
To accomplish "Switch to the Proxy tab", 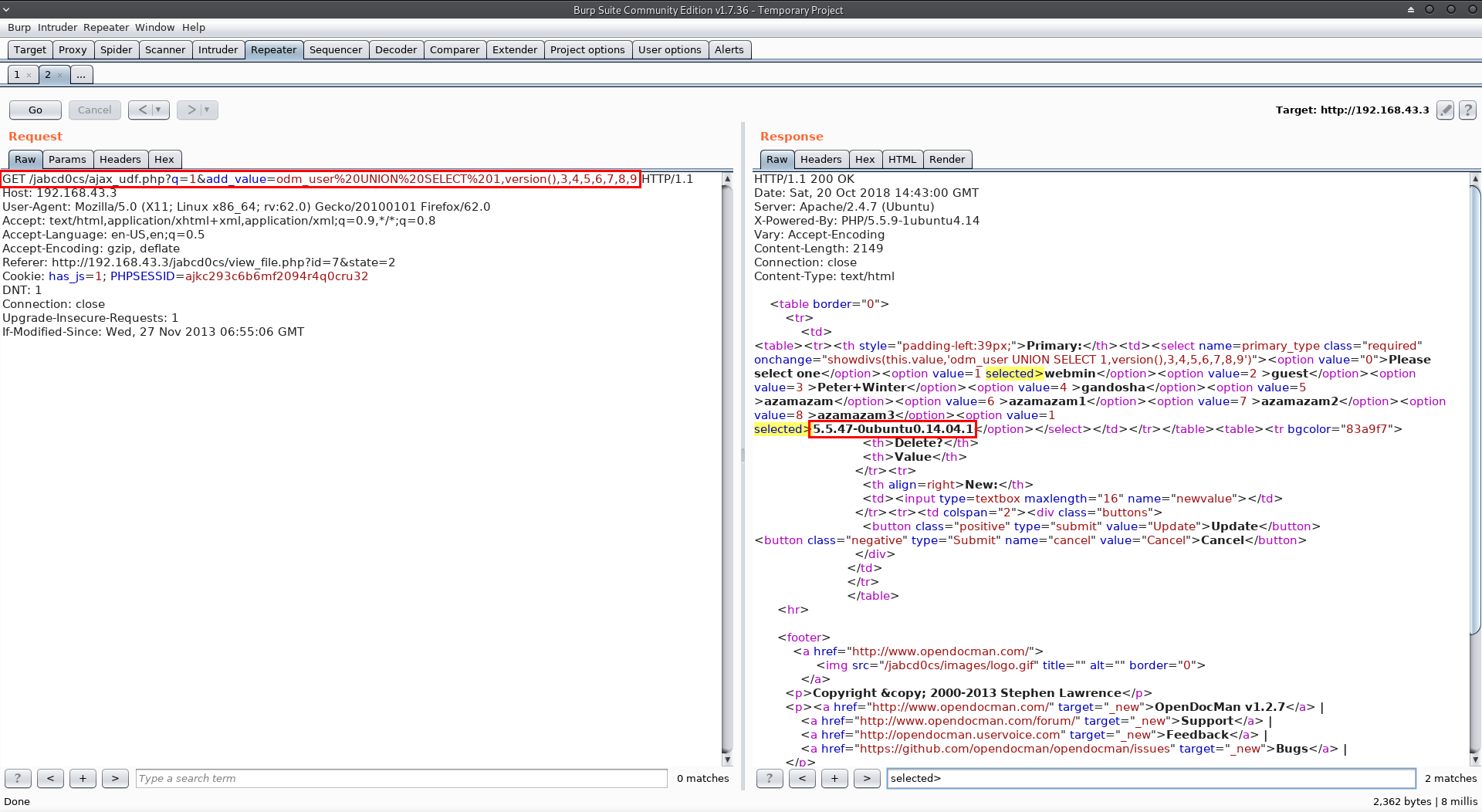I will tap(73, 49).
